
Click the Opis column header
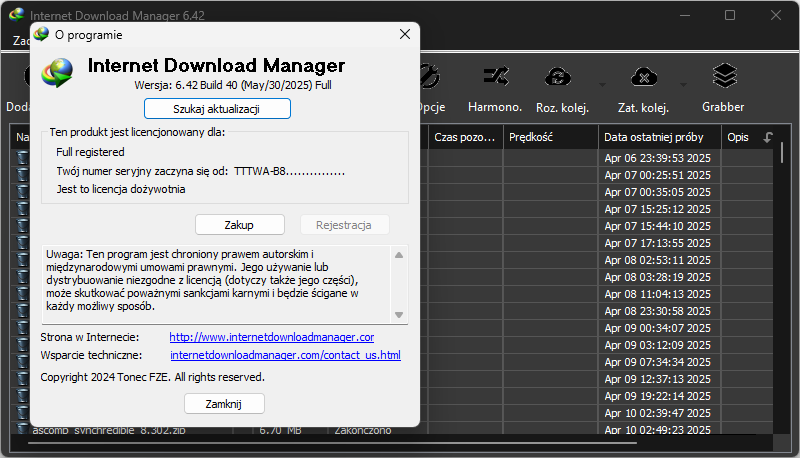738,137
